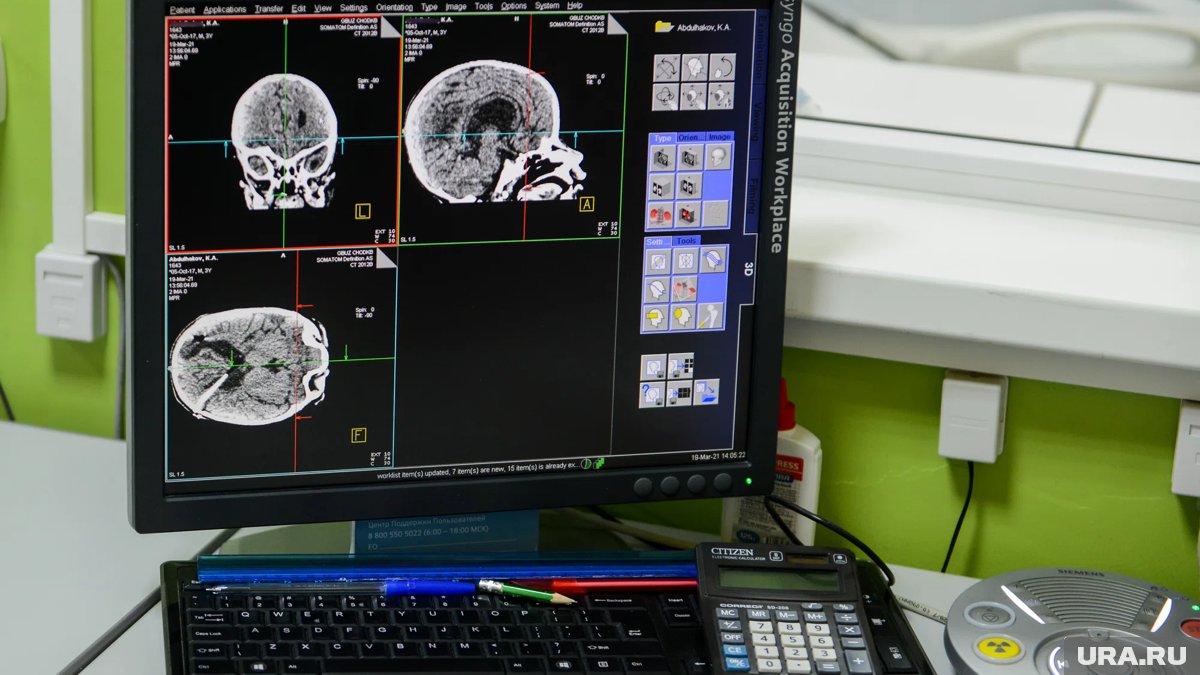Click the red kidneys volume type icon

661,213
